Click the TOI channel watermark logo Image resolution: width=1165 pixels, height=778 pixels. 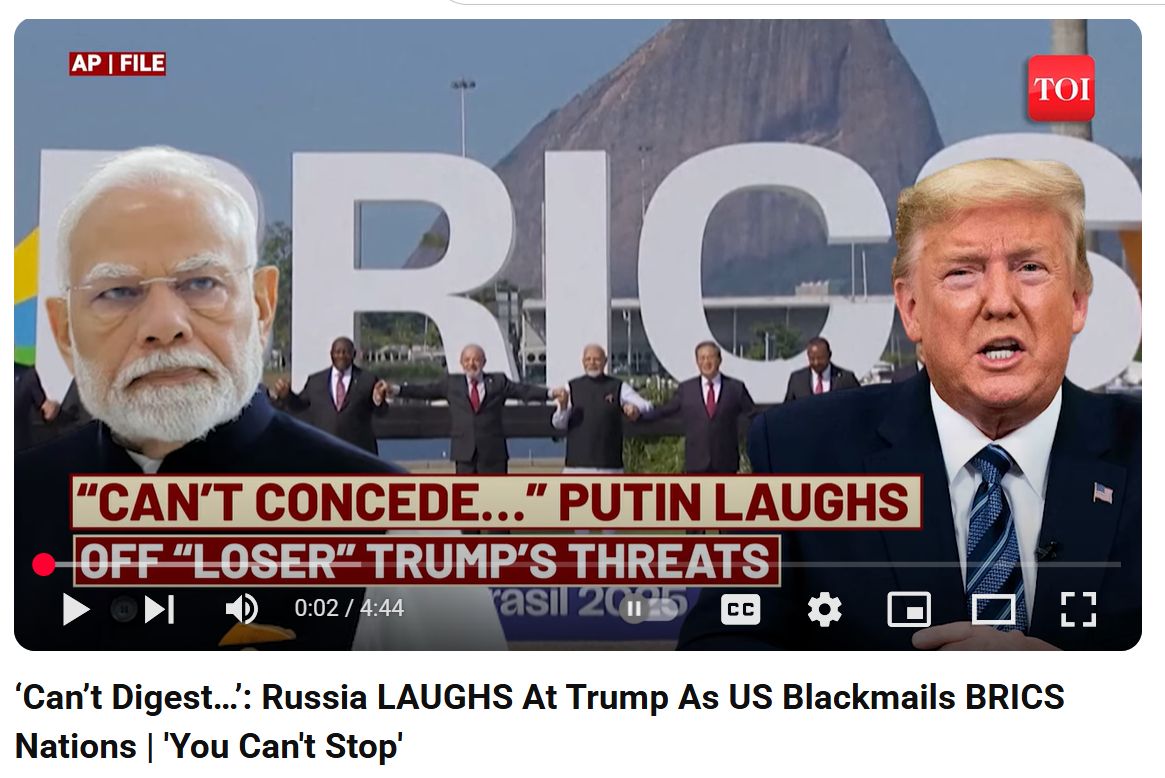click(1061, 88)
